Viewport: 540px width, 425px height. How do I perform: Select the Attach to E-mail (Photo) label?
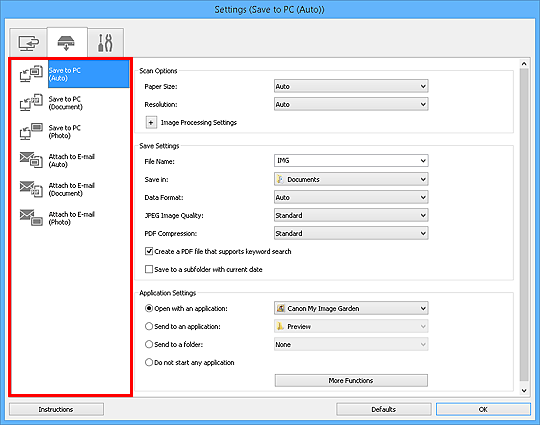71,218
